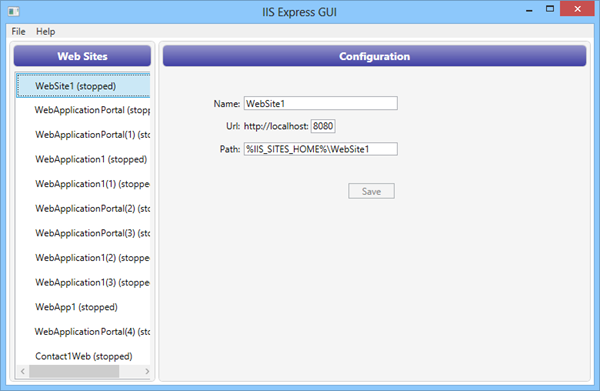Maximize the IIS Express GUI window

[x=550, y=9]
